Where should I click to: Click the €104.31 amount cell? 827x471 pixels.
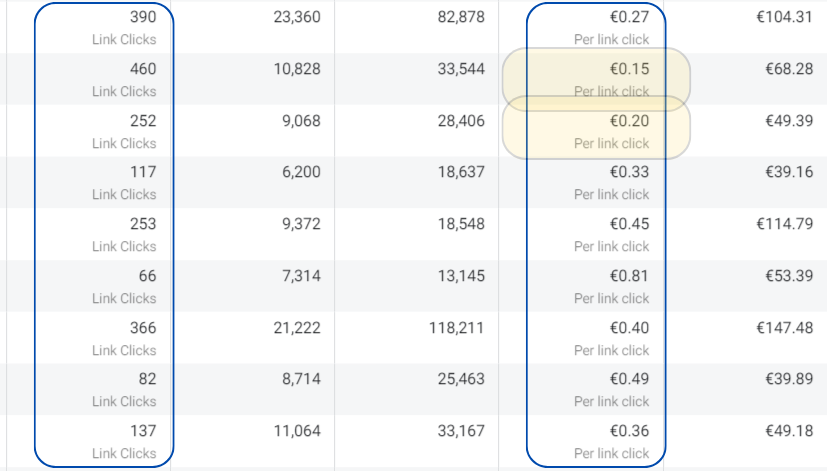pos(785,18)
